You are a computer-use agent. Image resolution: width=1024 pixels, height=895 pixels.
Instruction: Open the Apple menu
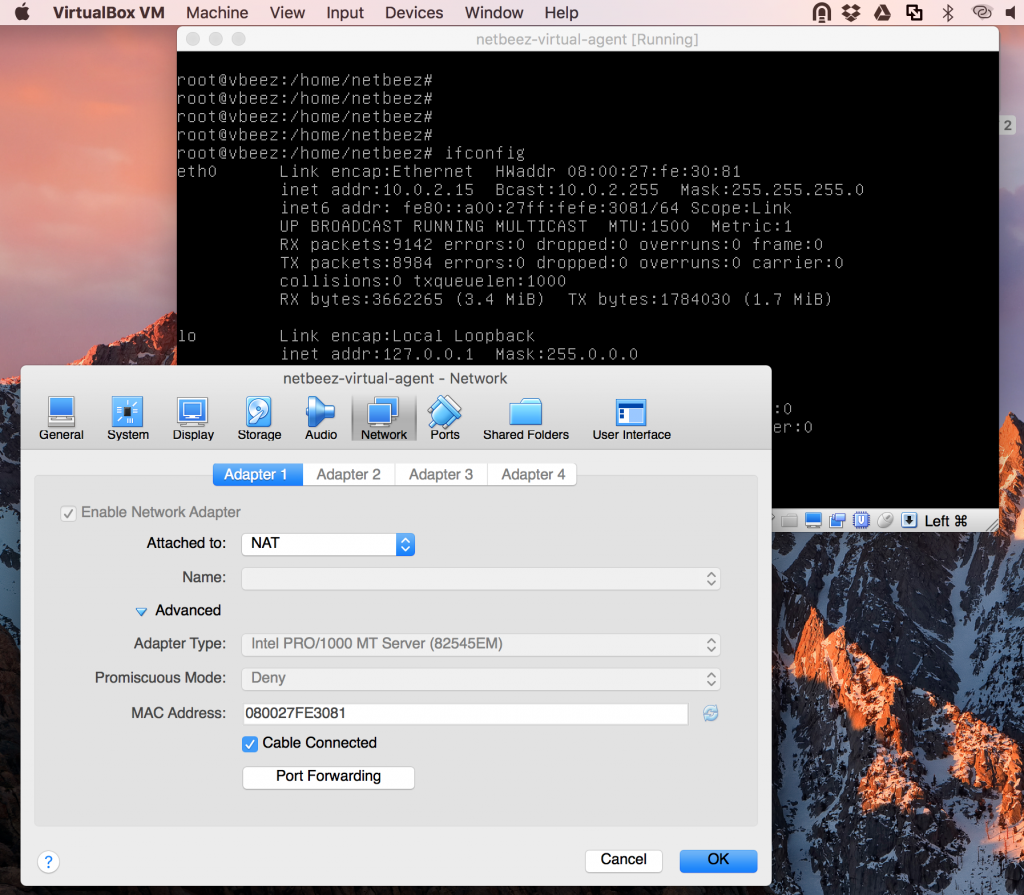point(22,12)
